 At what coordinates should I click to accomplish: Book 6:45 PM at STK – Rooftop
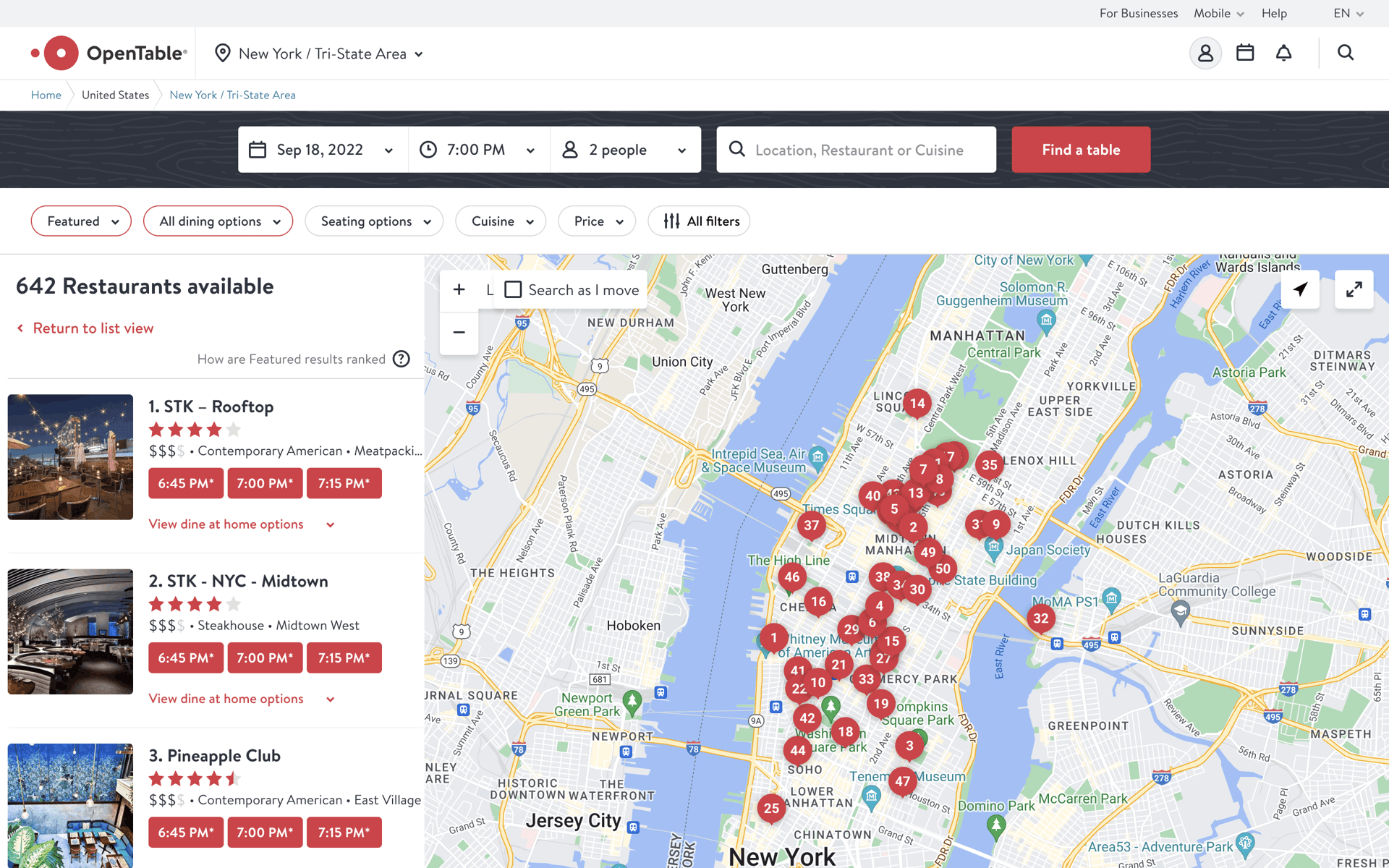click(186, 483)
